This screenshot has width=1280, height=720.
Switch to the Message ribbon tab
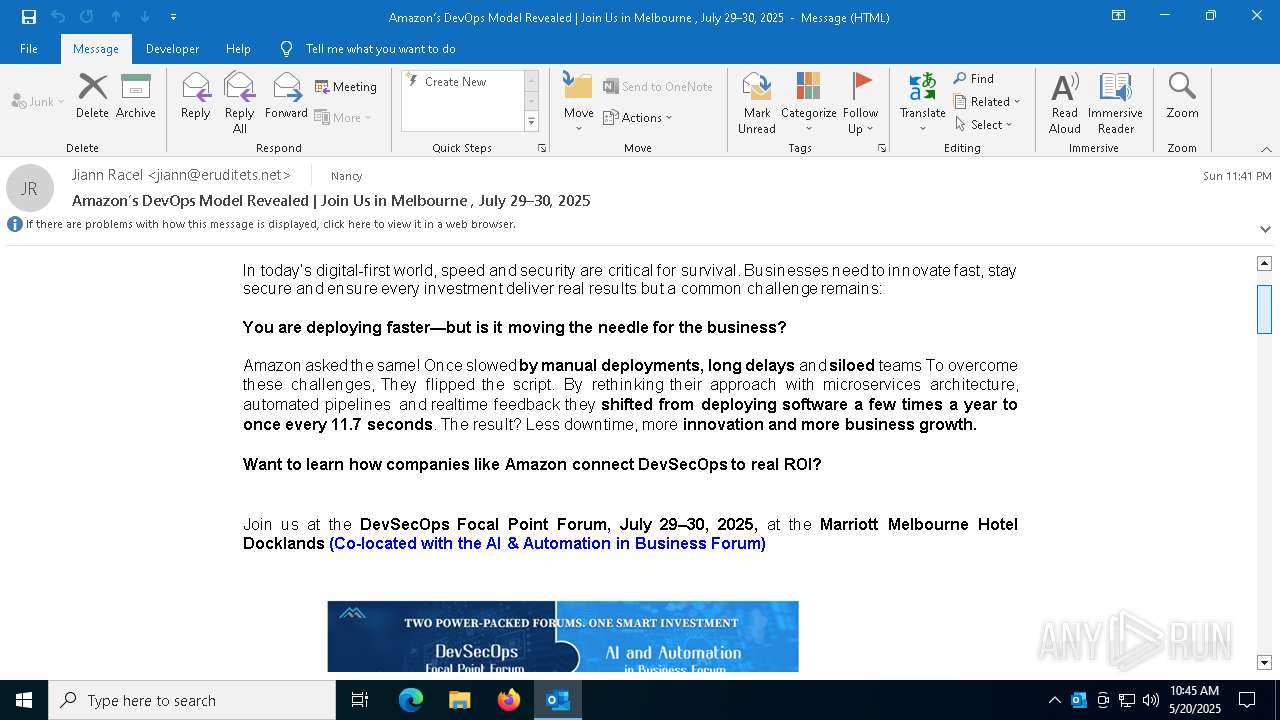point(96,49)
